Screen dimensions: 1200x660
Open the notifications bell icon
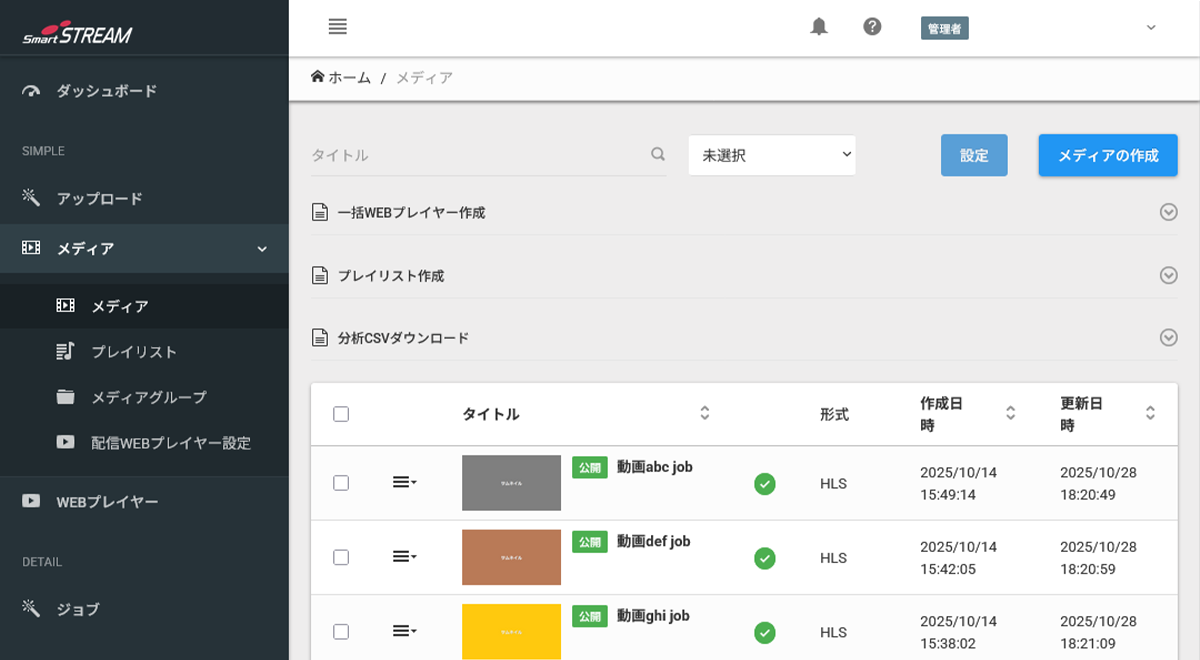point(818,27)
